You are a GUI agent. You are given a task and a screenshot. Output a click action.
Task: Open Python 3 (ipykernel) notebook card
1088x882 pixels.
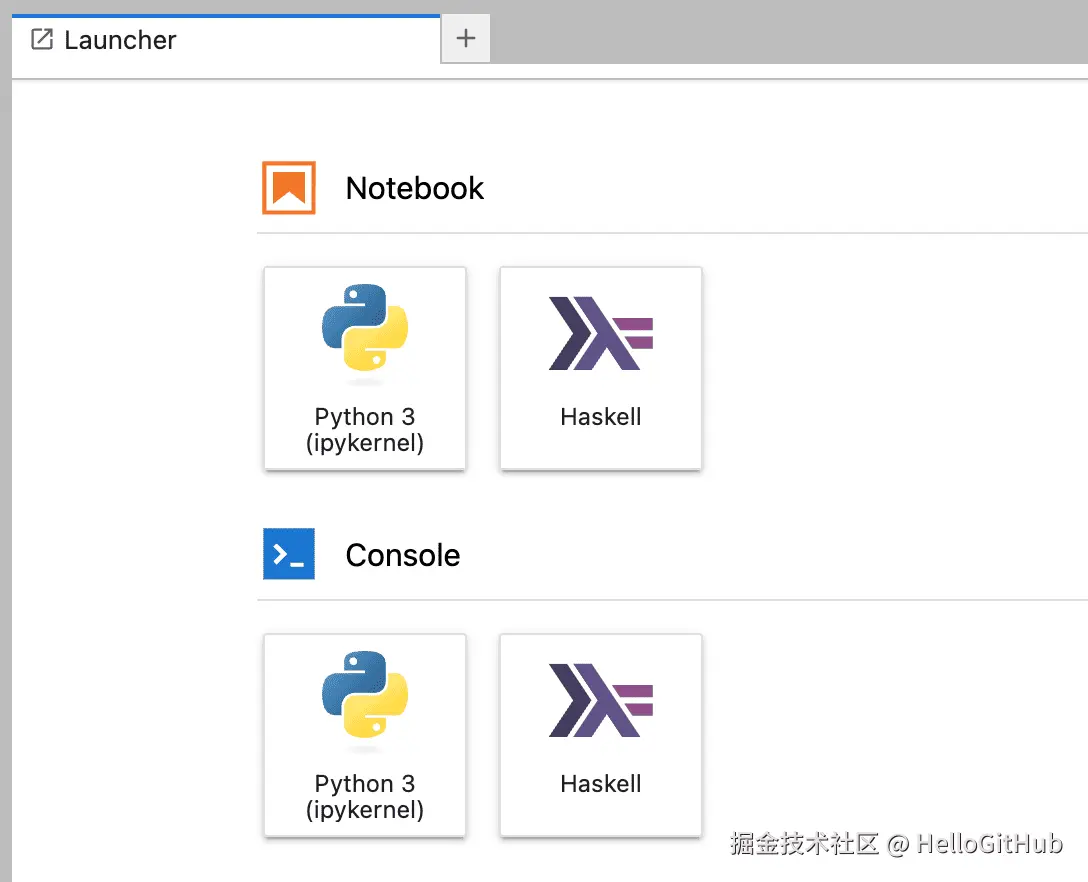pos(365,368)
